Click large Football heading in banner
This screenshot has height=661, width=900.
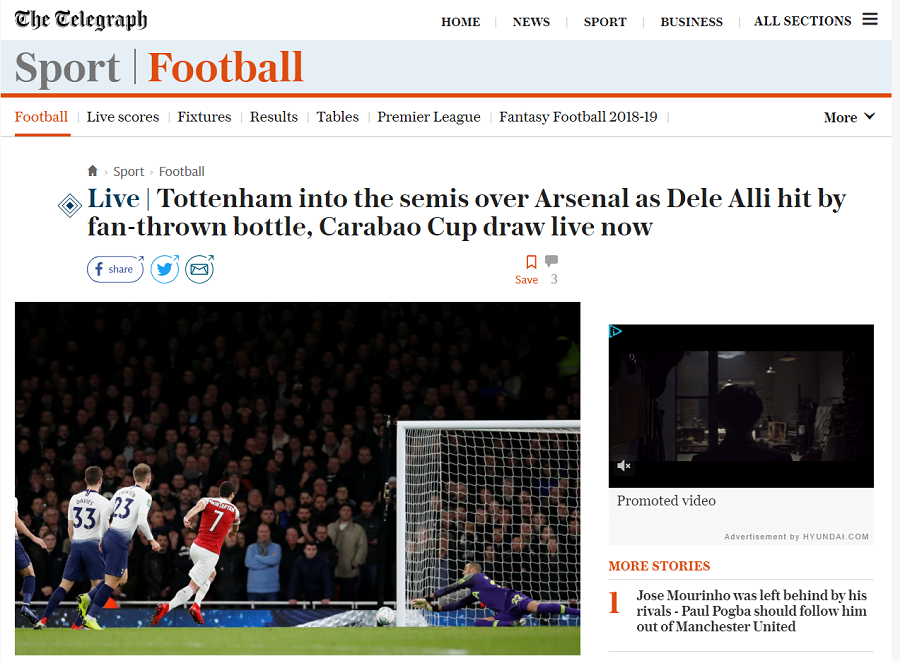pos(225,68)
